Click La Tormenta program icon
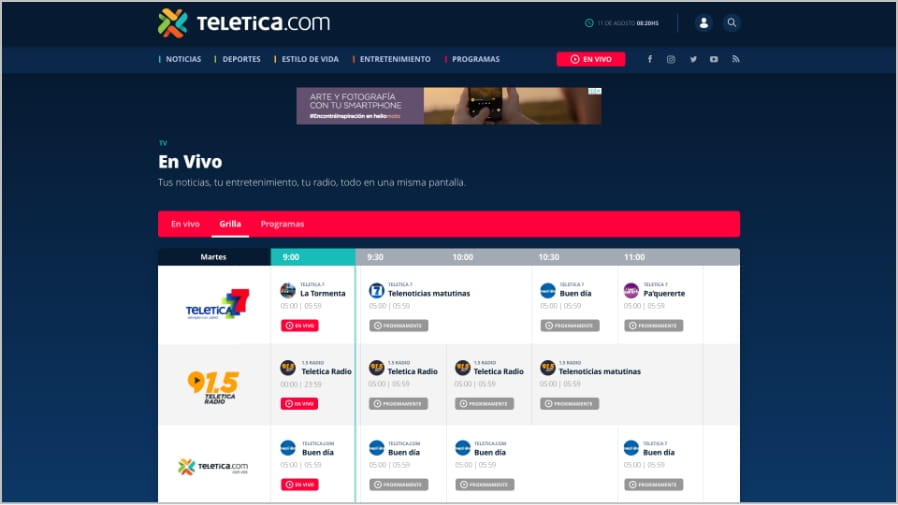898x505 pixels. [287, 290]
